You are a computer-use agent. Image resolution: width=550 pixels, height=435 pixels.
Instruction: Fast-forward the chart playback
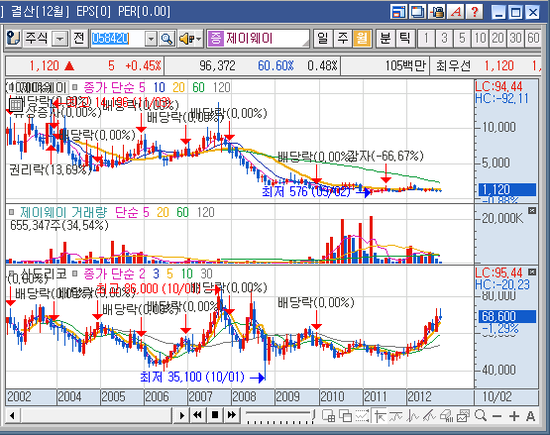[x=232, y=415]
